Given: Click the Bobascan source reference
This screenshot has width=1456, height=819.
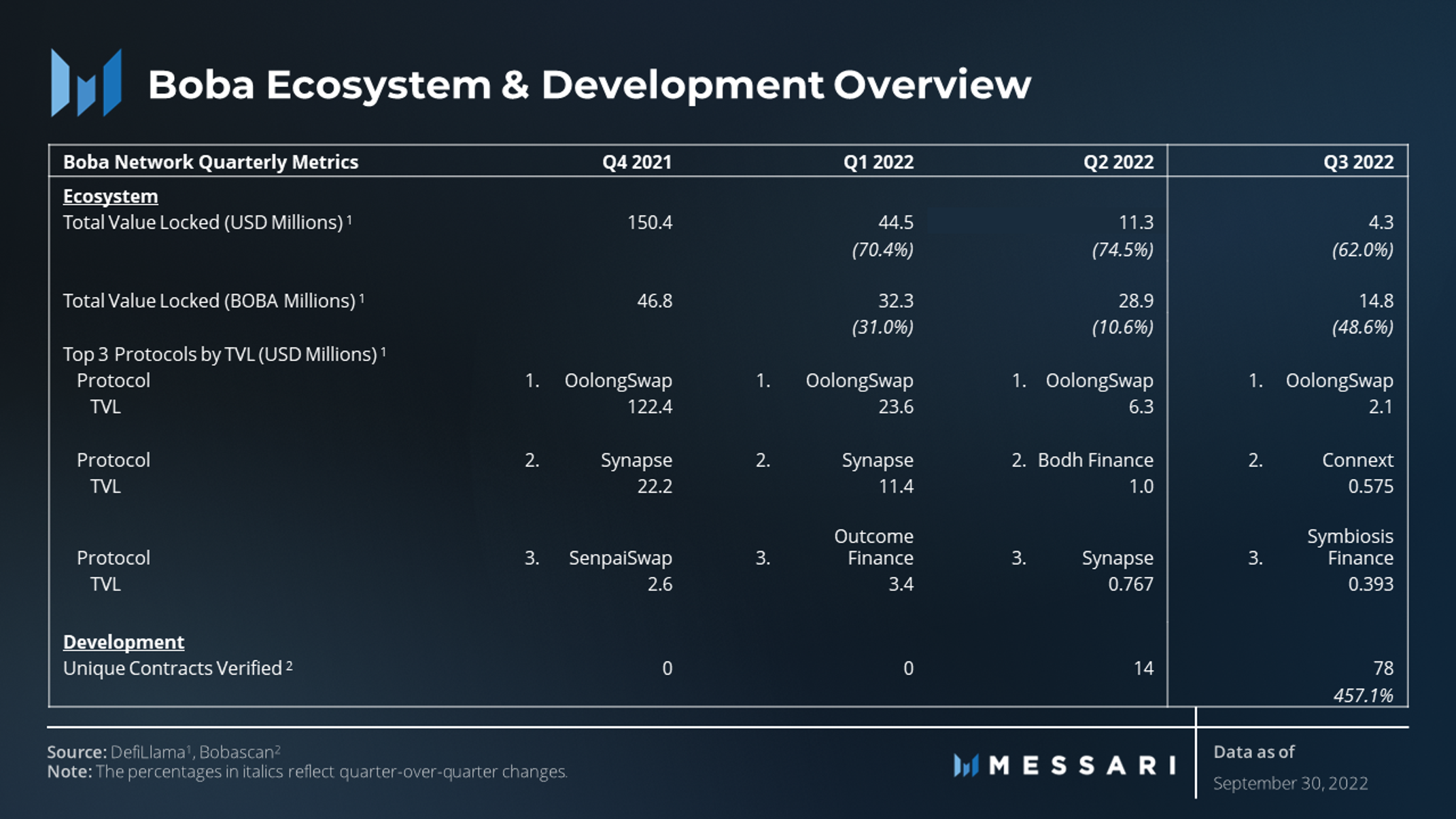Looking at the screenshot, I should 237,752.
